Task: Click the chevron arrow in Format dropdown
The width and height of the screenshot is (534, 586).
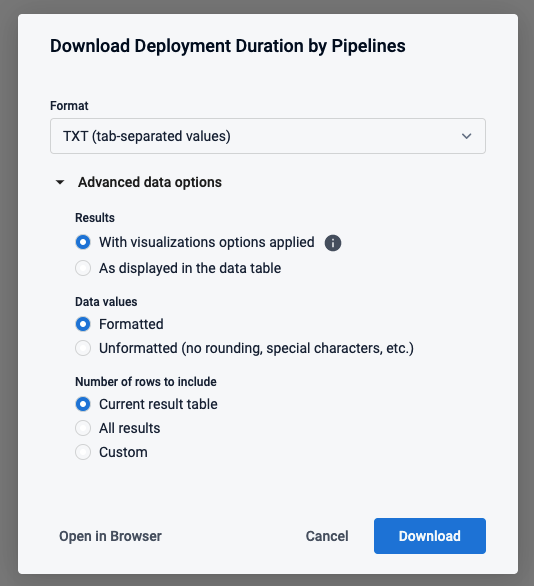Action: tap(466, 136)
